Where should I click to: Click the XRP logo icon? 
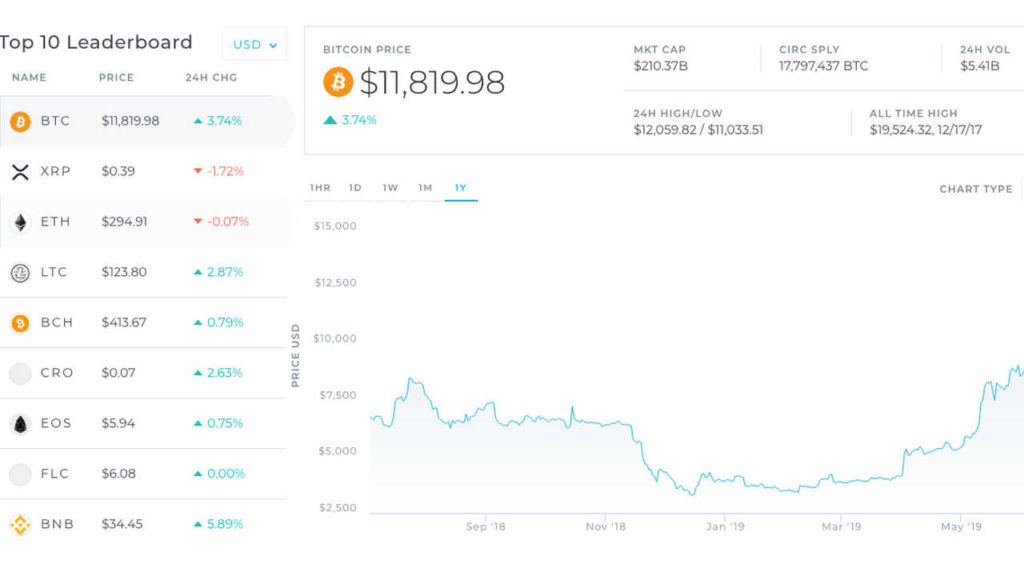coord(20,172)
